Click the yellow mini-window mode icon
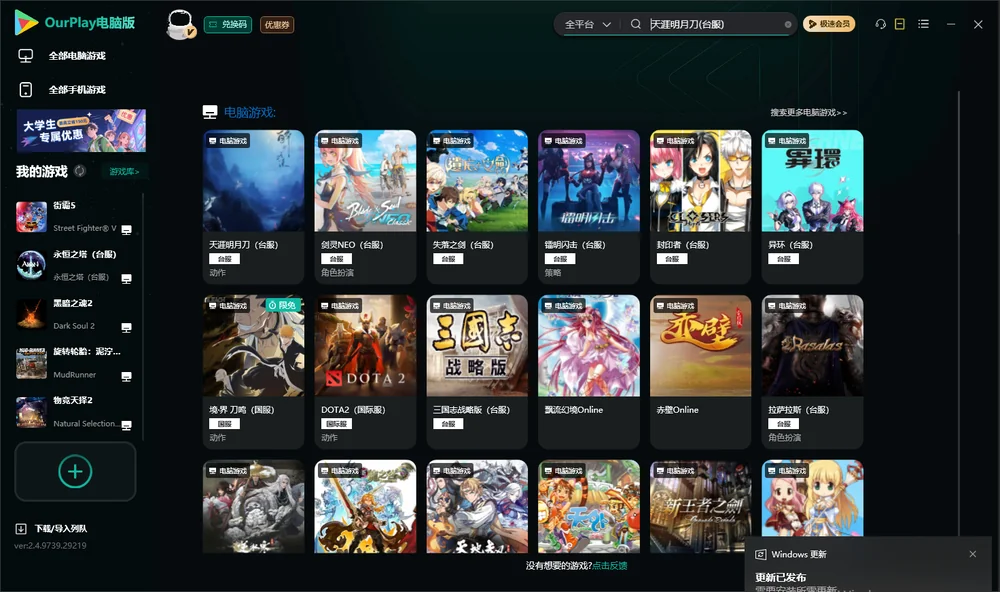This screenshot has width=1000, height=592. pos(900,24)
